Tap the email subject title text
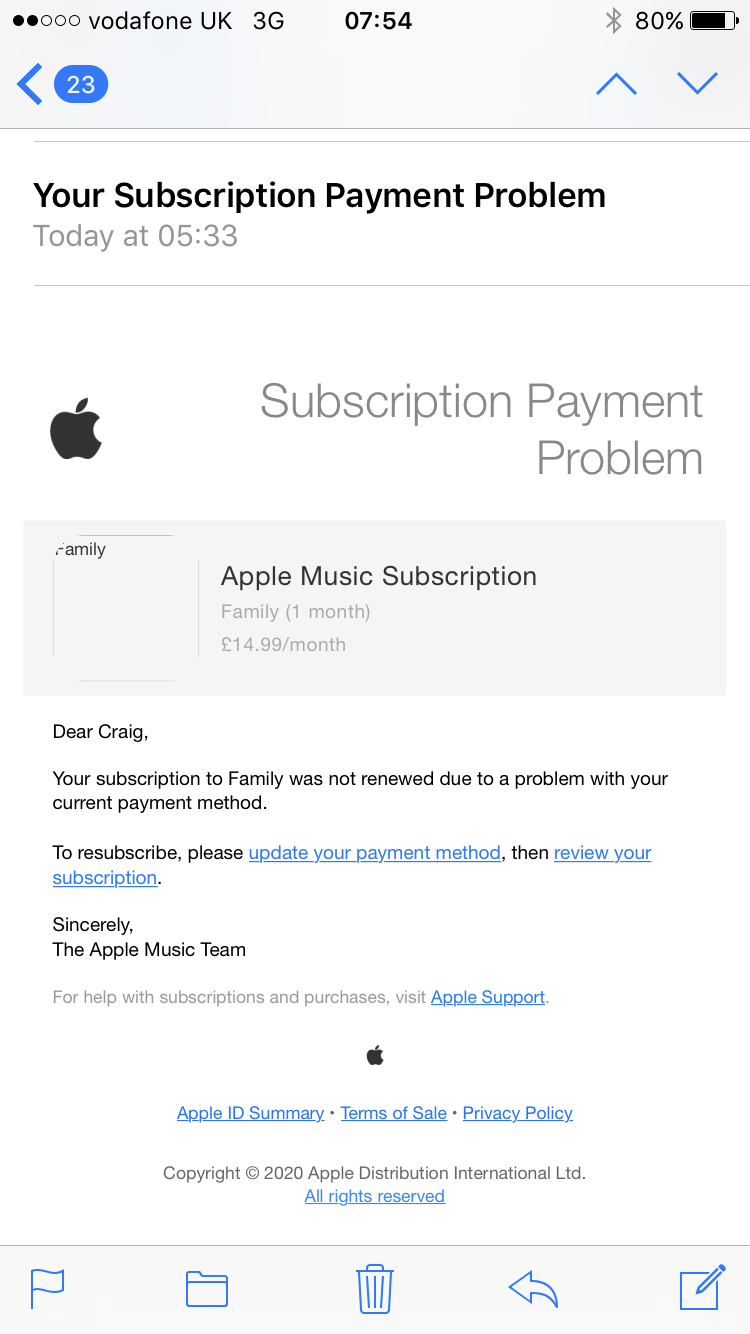The width and height of the screenshot is (750, 1334). click(x=319, y=195)
